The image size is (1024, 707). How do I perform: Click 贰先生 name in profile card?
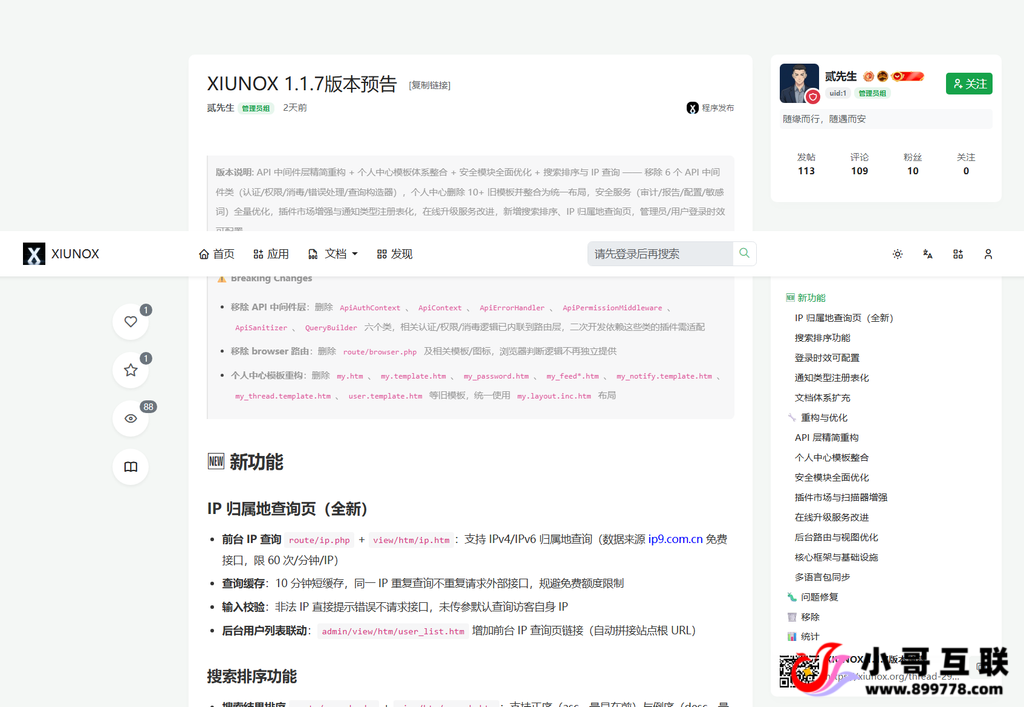tap(840, 76)
